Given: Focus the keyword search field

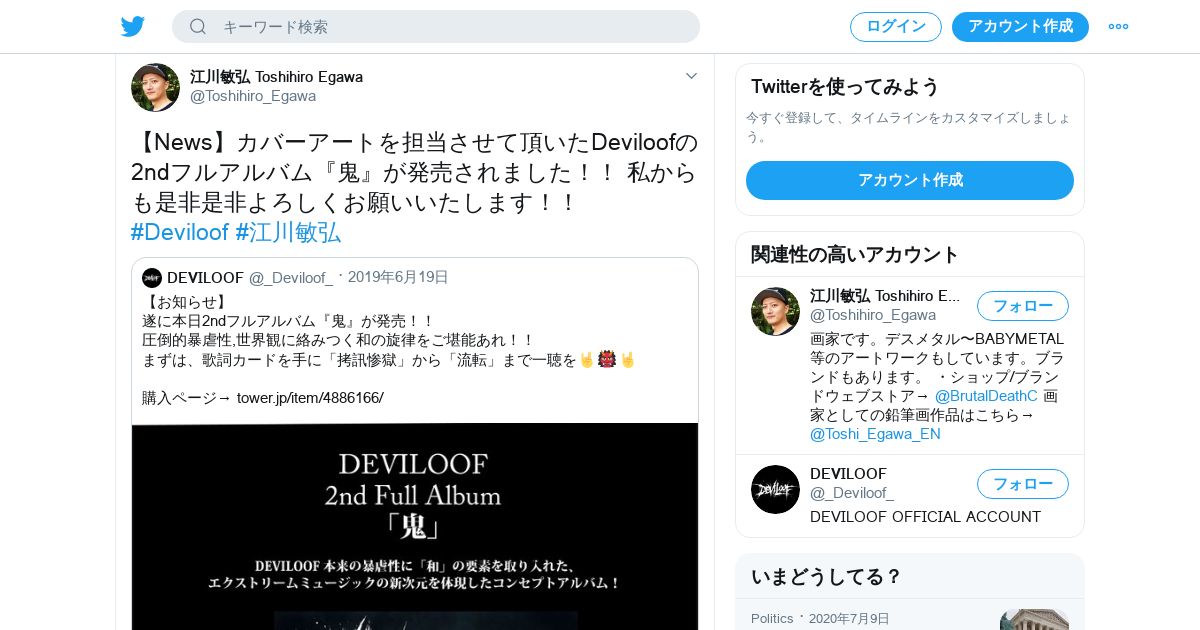Looking at the screenshot, I should click(x=436, y=26).
